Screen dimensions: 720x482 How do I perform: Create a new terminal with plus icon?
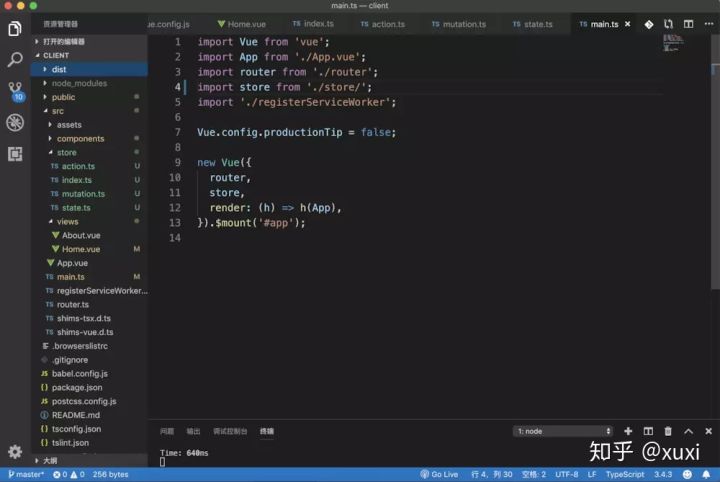tap(628, 431)
